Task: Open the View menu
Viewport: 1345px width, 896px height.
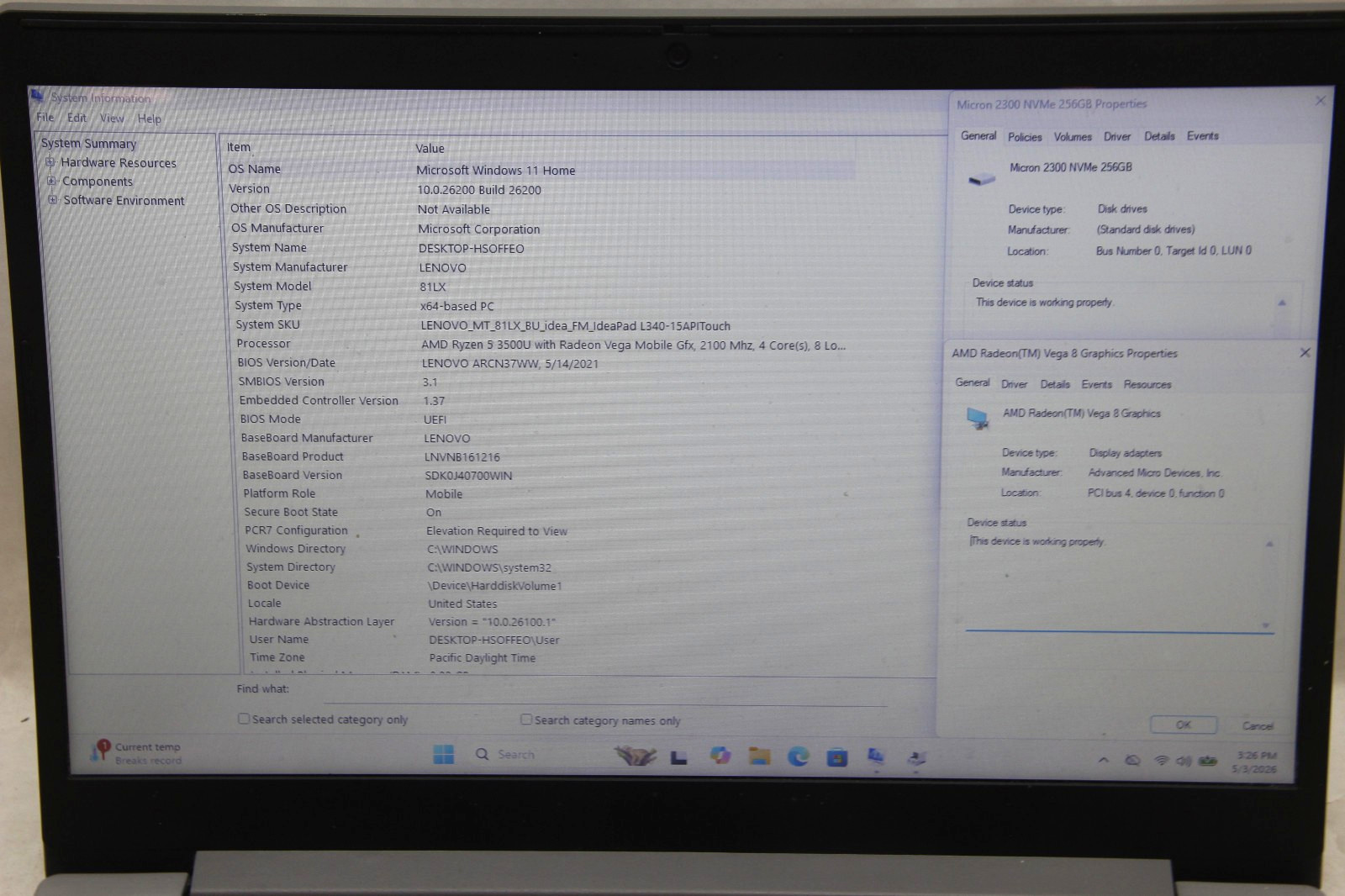Action: (112, 119)
